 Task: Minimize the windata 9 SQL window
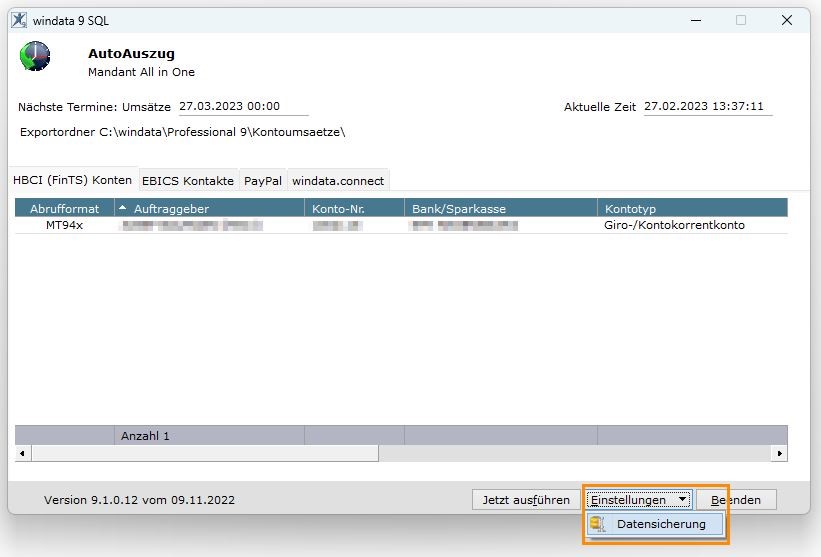pyautogui.click(x=696, y=20)
